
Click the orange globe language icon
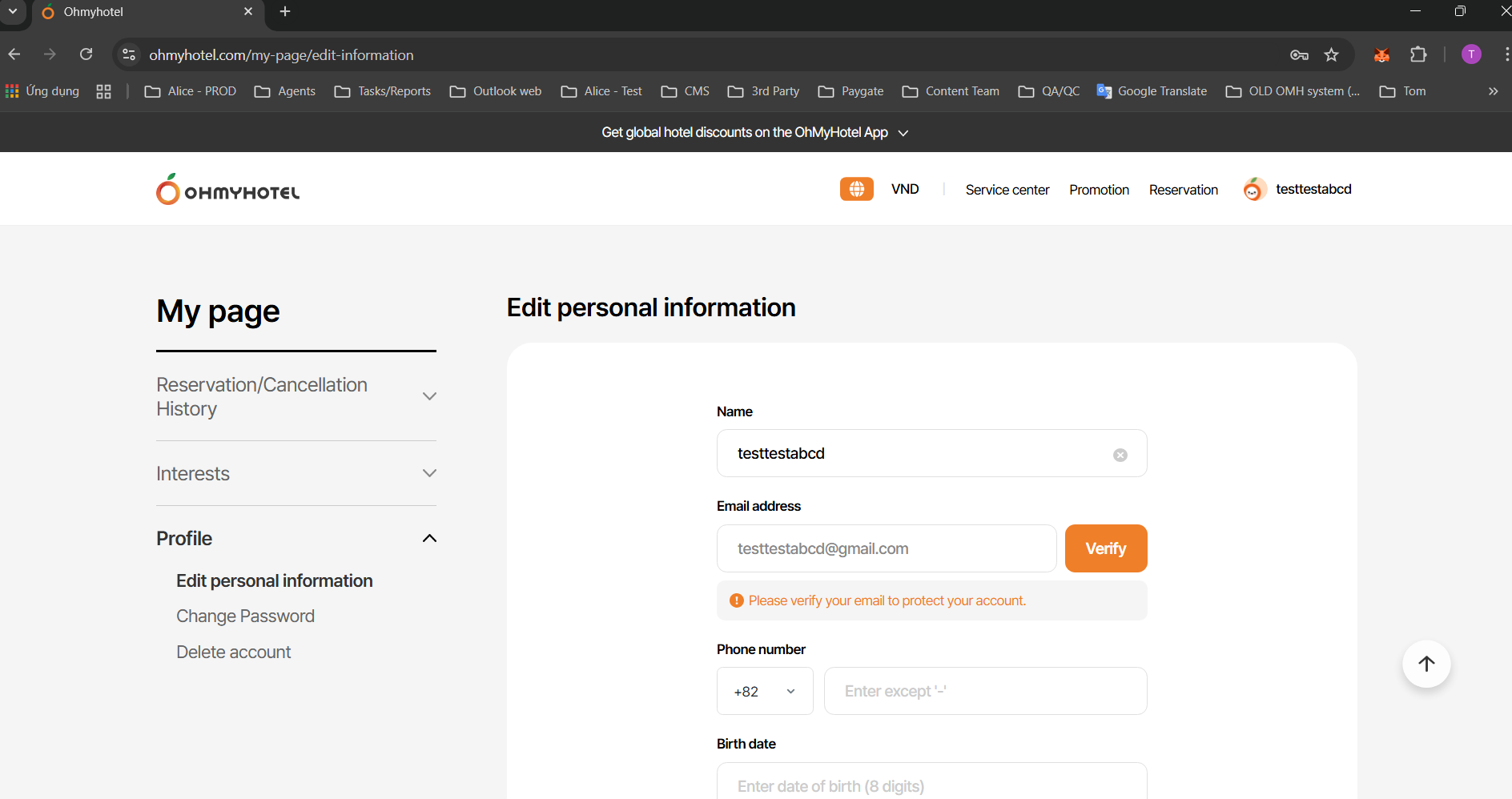tap(856, 189)
